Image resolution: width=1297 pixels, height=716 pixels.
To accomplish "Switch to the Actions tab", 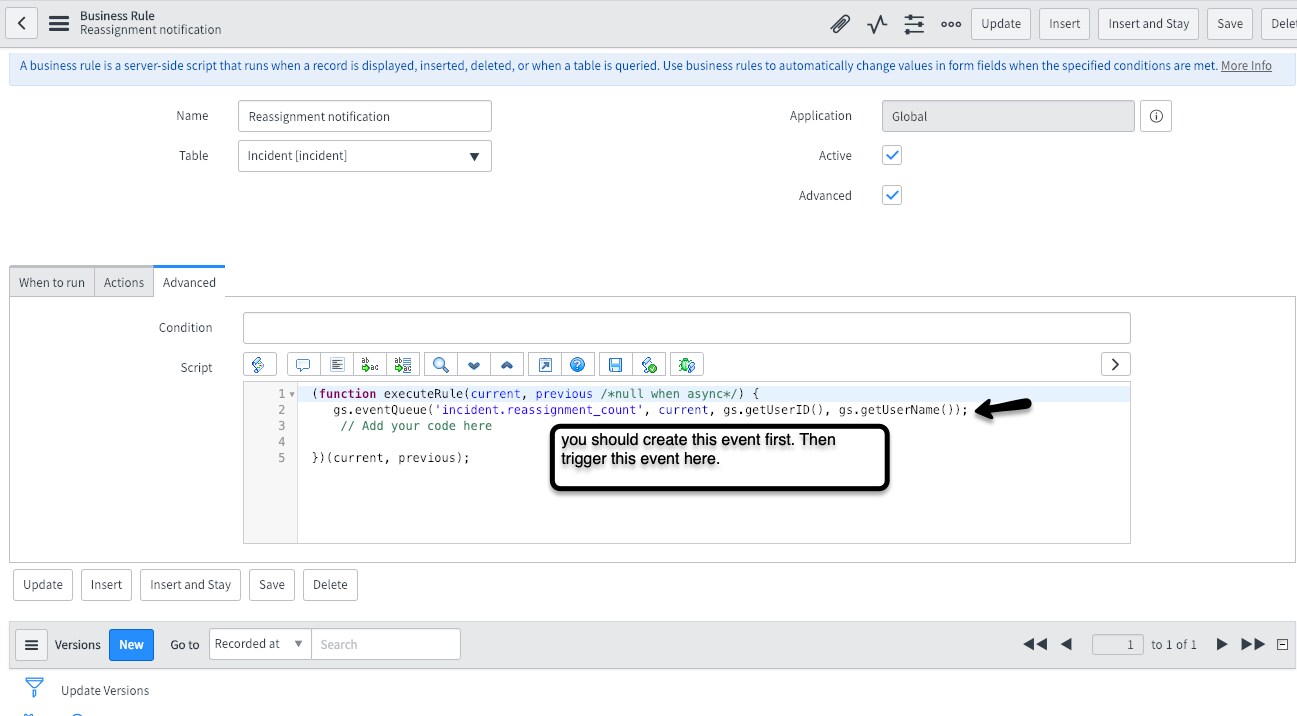I will coord(123,282).
